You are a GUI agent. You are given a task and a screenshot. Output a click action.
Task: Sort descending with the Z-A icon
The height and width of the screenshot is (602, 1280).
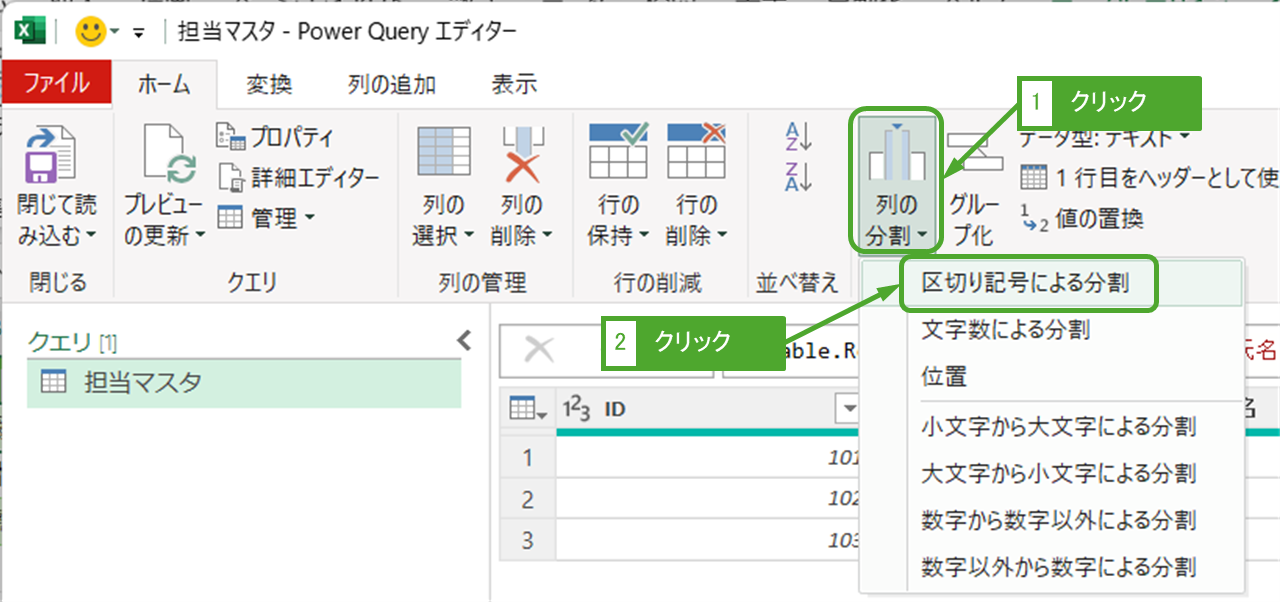pyautogui.click(x=799, y=175)
